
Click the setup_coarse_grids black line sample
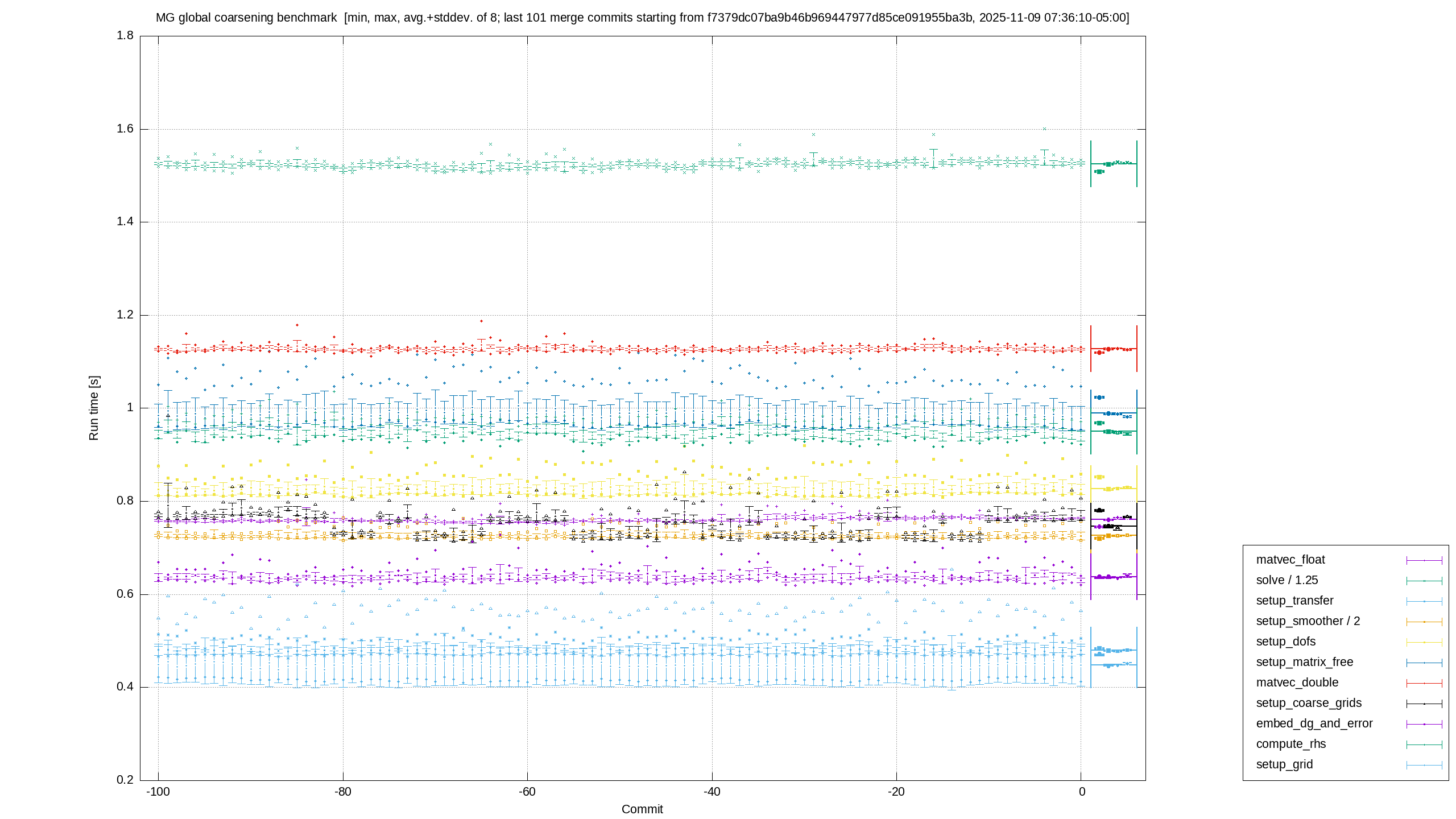1424,704
